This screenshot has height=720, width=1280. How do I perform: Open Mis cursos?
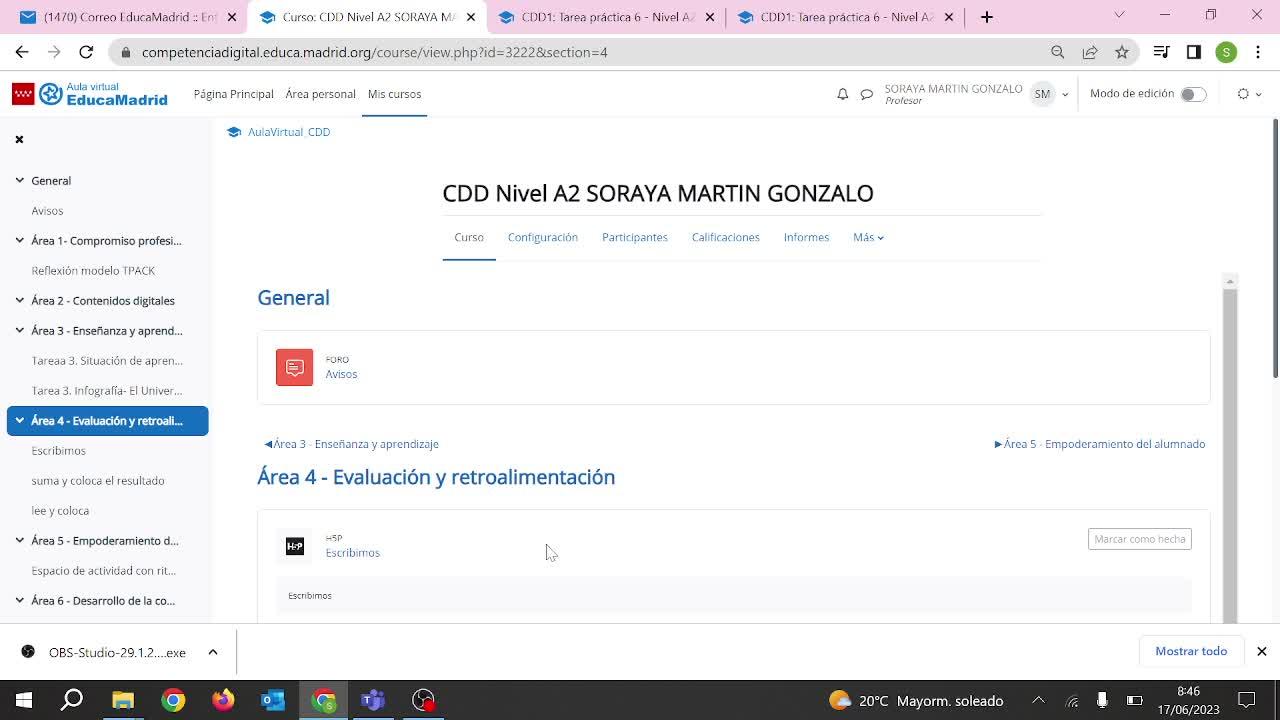[x=394, y=94]
